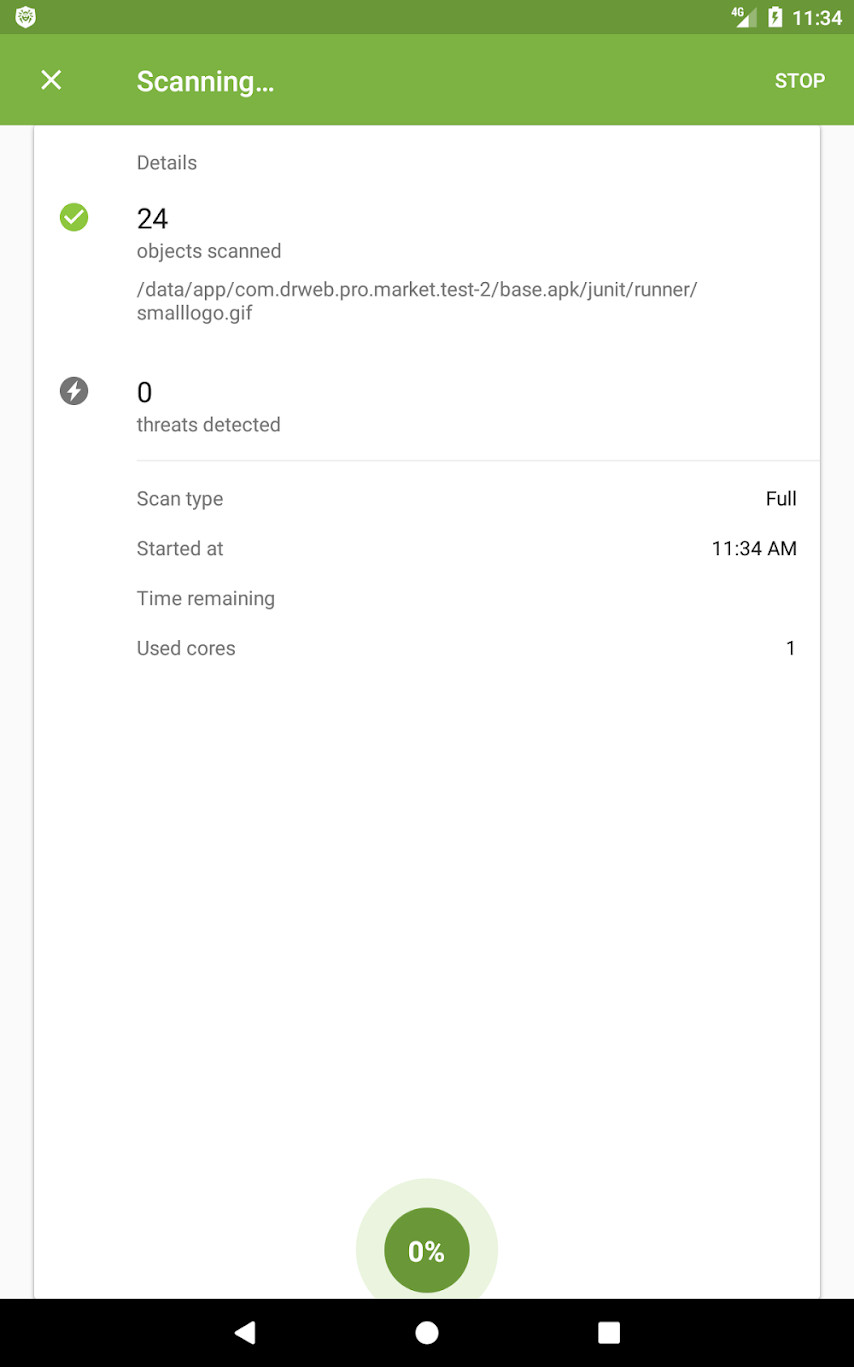
Task: Tap the Details section header
Action: click(167, 163)
